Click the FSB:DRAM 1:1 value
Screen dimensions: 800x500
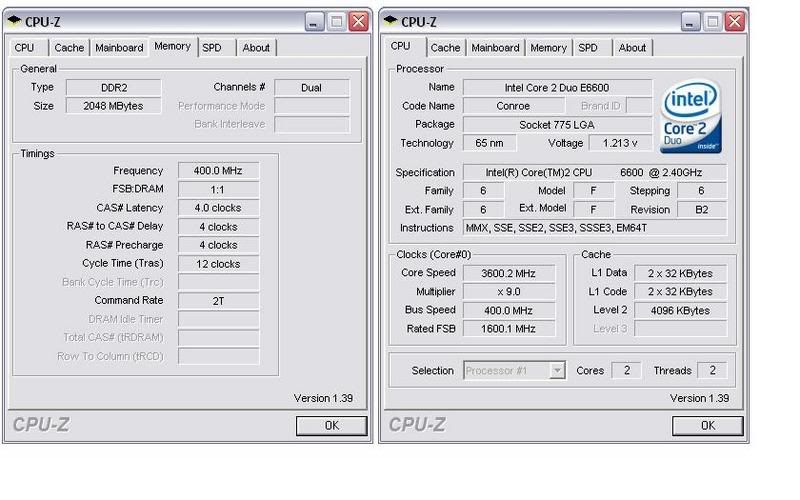pos(218,189)
